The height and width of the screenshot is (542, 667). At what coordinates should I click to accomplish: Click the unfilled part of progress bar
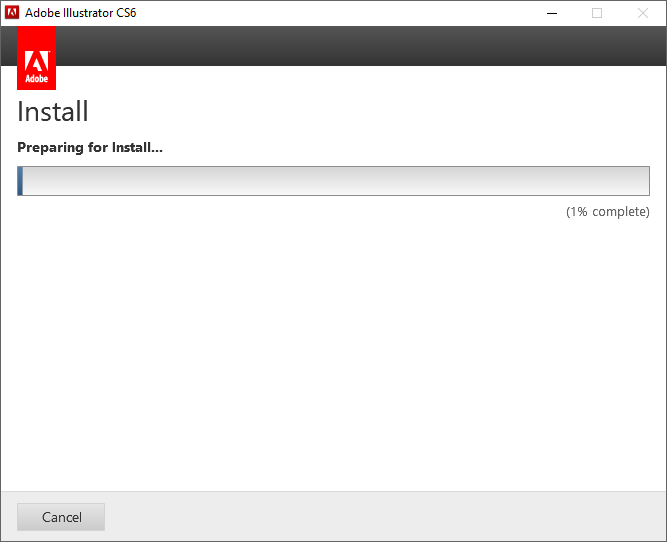[x=336, y=181]
